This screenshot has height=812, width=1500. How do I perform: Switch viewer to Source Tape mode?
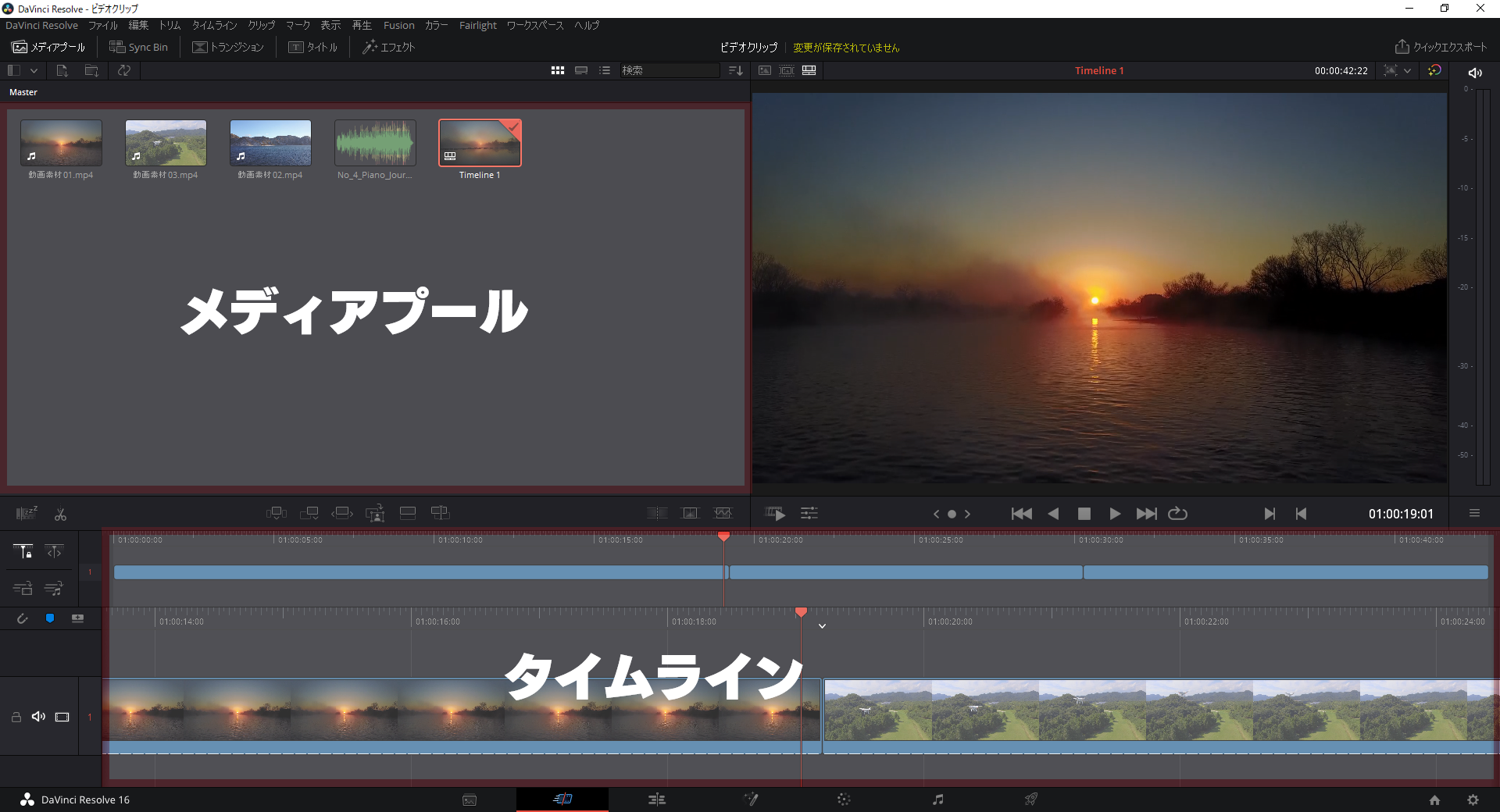[787, 70]
